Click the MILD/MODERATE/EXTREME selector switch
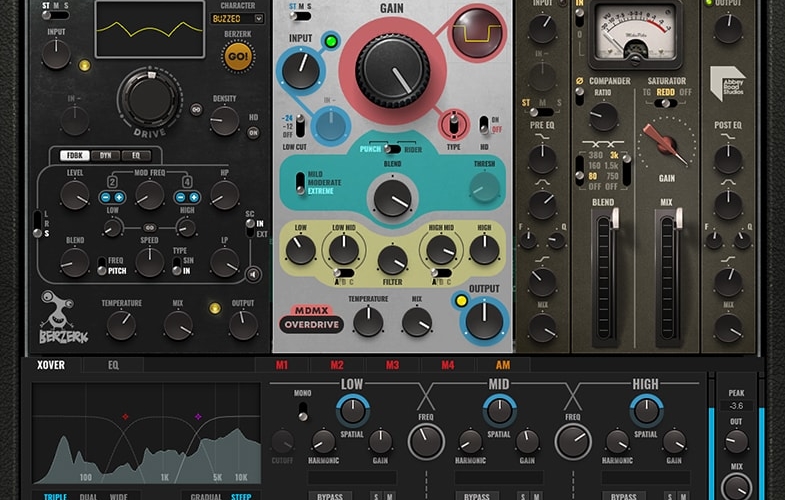 [300, 183]
